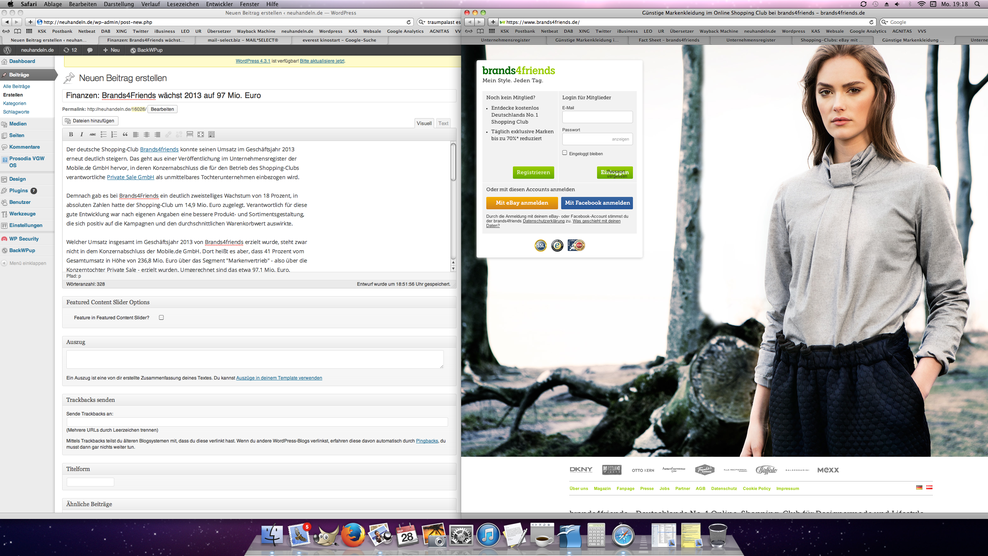Insert a blockquote in the editor
This screenshot has height=556, width=988.
coord(125,134)
